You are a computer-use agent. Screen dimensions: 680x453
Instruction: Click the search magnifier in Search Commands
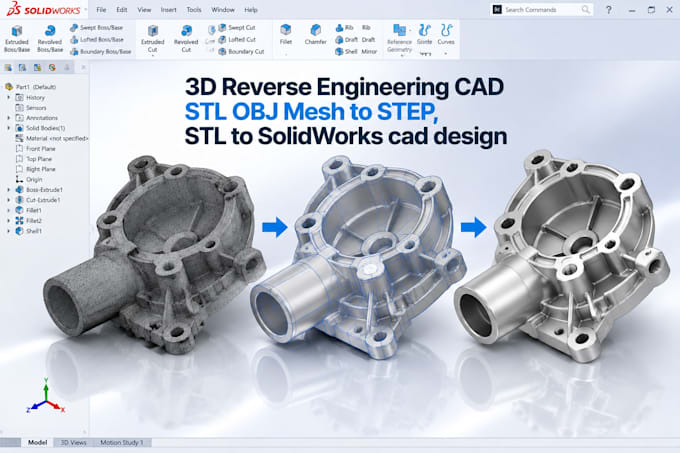click(x=585, y=10)
